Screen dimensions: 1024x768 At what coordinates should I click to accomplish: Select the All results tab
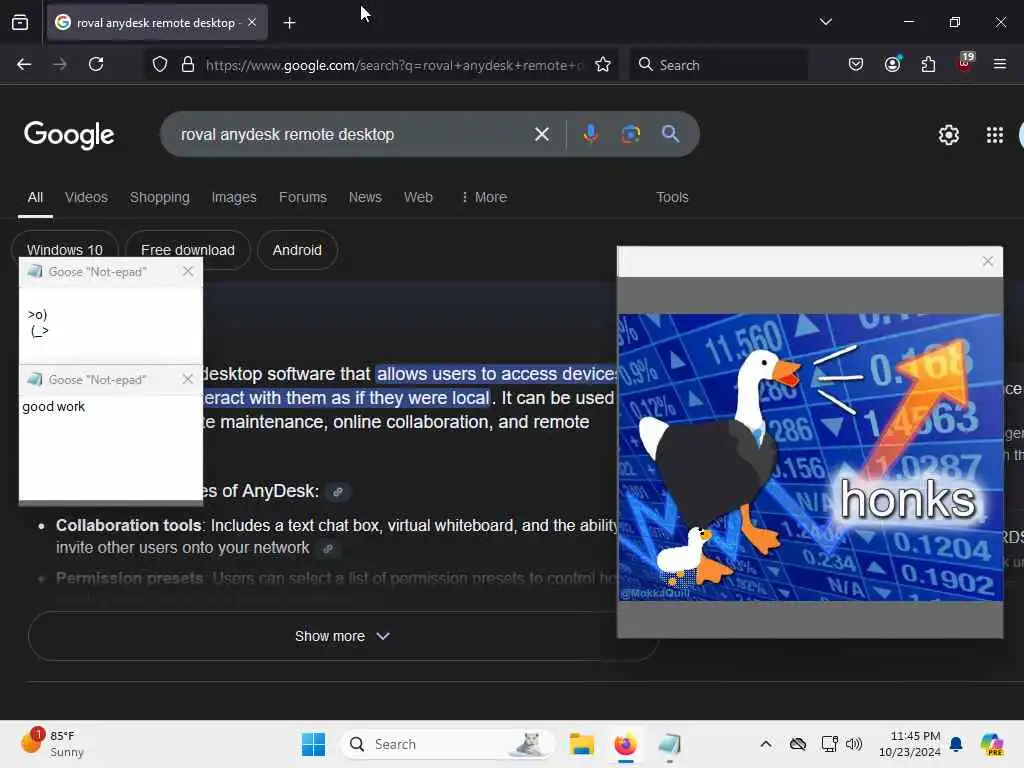click(35, 197)
